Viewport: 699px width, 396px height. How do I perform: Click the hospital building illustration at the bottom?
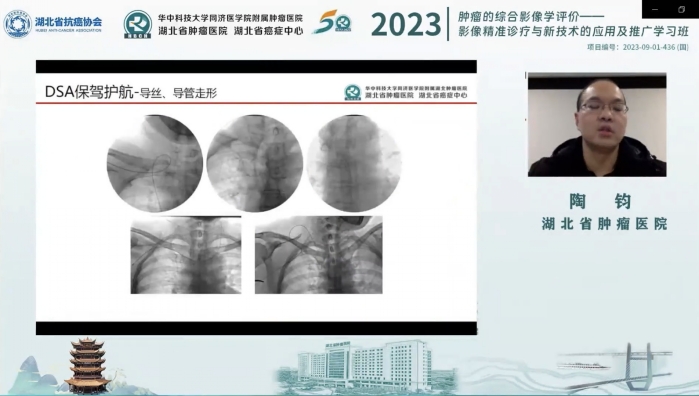[x=365, y=366]
